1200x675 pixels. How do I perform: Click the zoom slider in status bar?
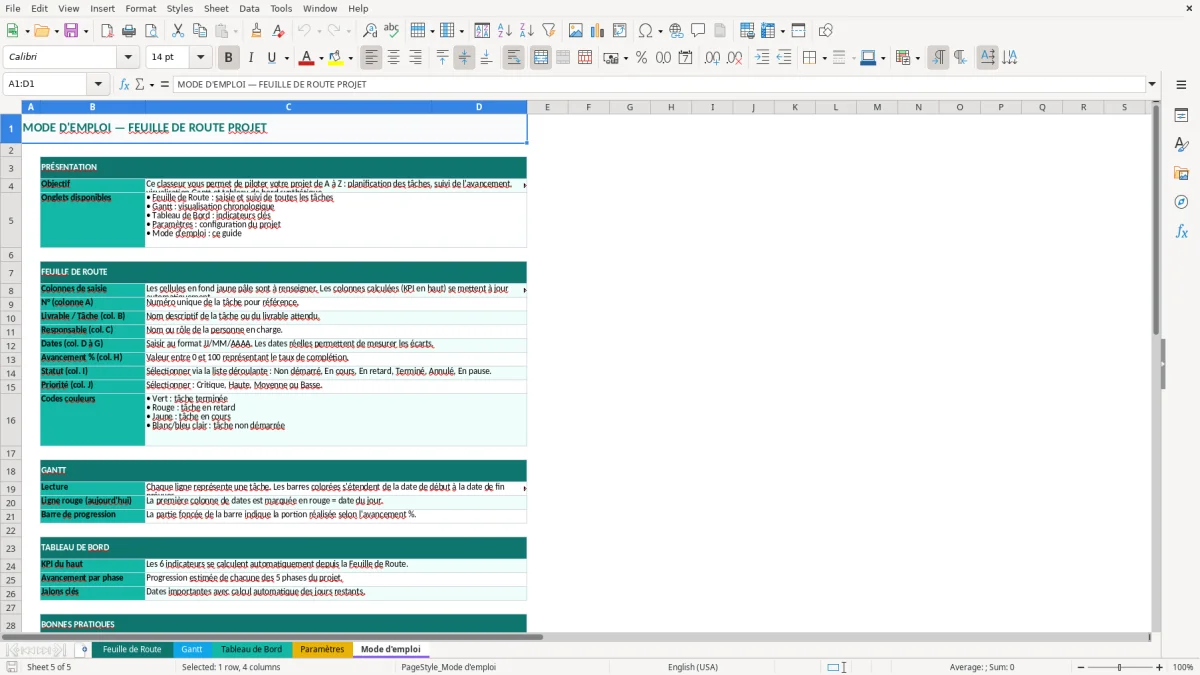point(1119,667)
